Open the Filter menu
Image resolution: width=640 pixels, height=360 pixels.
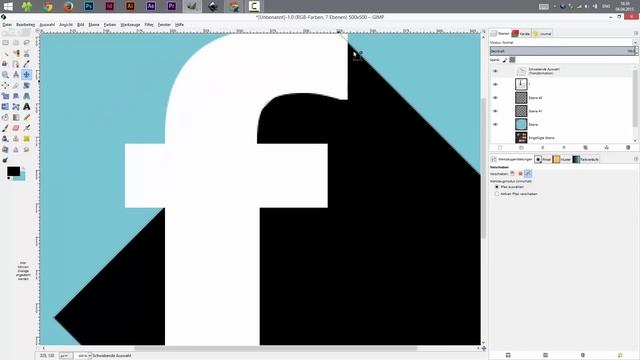tap(149, 25)
